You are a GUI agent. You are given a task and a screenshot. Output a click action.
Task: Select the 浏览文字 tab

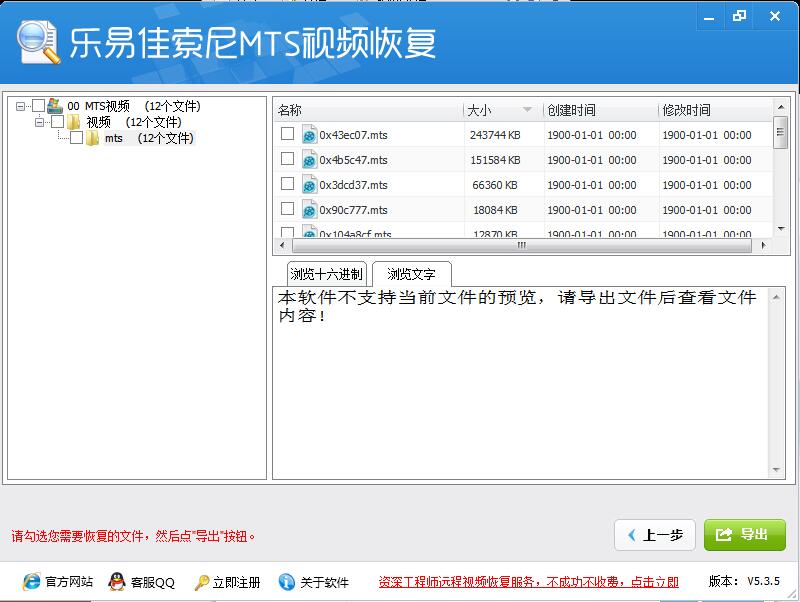(411, 274)
